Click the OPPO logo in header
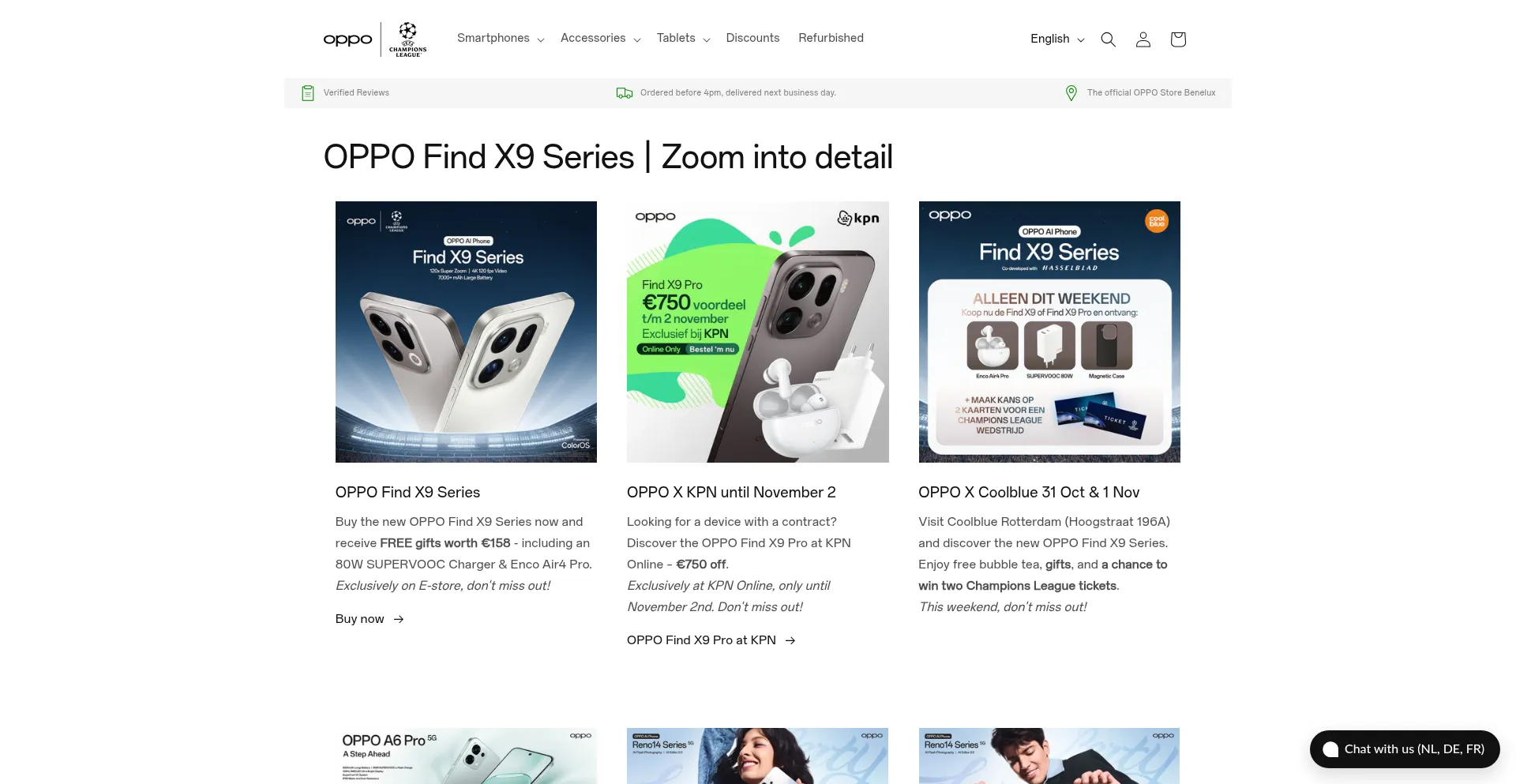The image size is (1516, 784). coord(347,39)
